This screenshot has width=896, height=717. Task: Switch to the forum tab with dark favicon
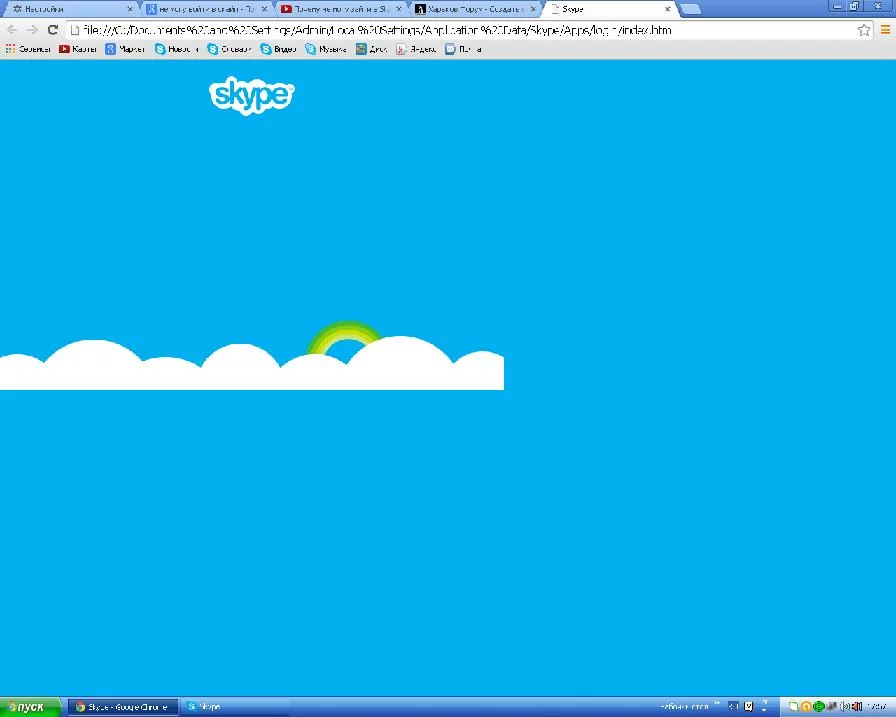coord(474,9)
